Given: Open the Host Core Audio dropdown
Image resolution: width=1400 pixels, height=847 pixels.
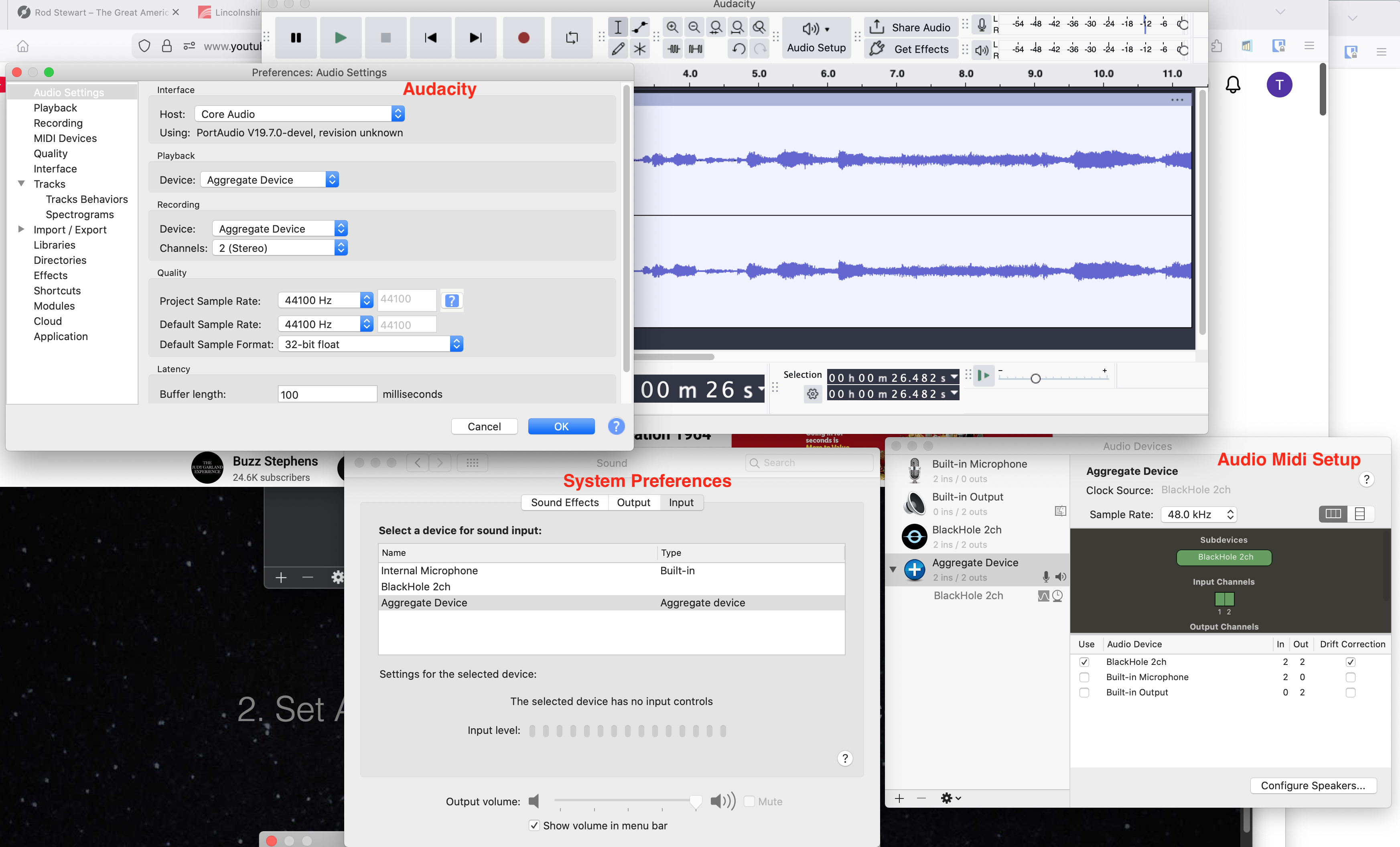Looking at the screenshot, I should tap(299, 113).
